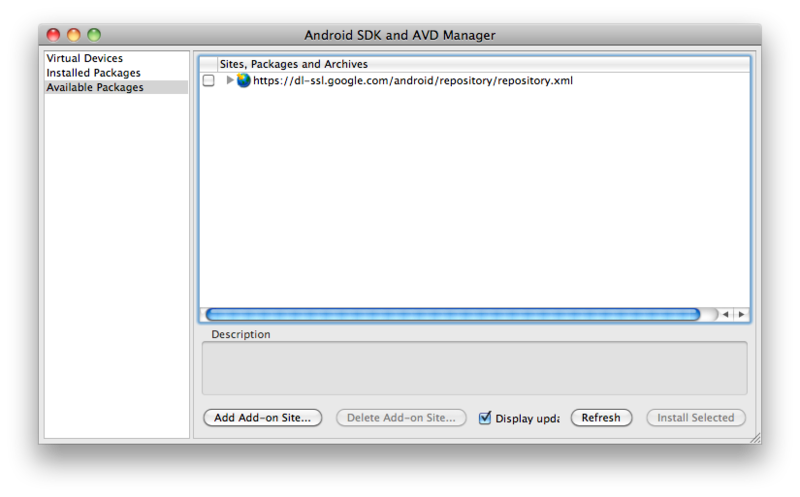The width and height of the screenshot is (800, 497).
Task: Click the Sites, Packages and Archives column header
Action: 484,64
